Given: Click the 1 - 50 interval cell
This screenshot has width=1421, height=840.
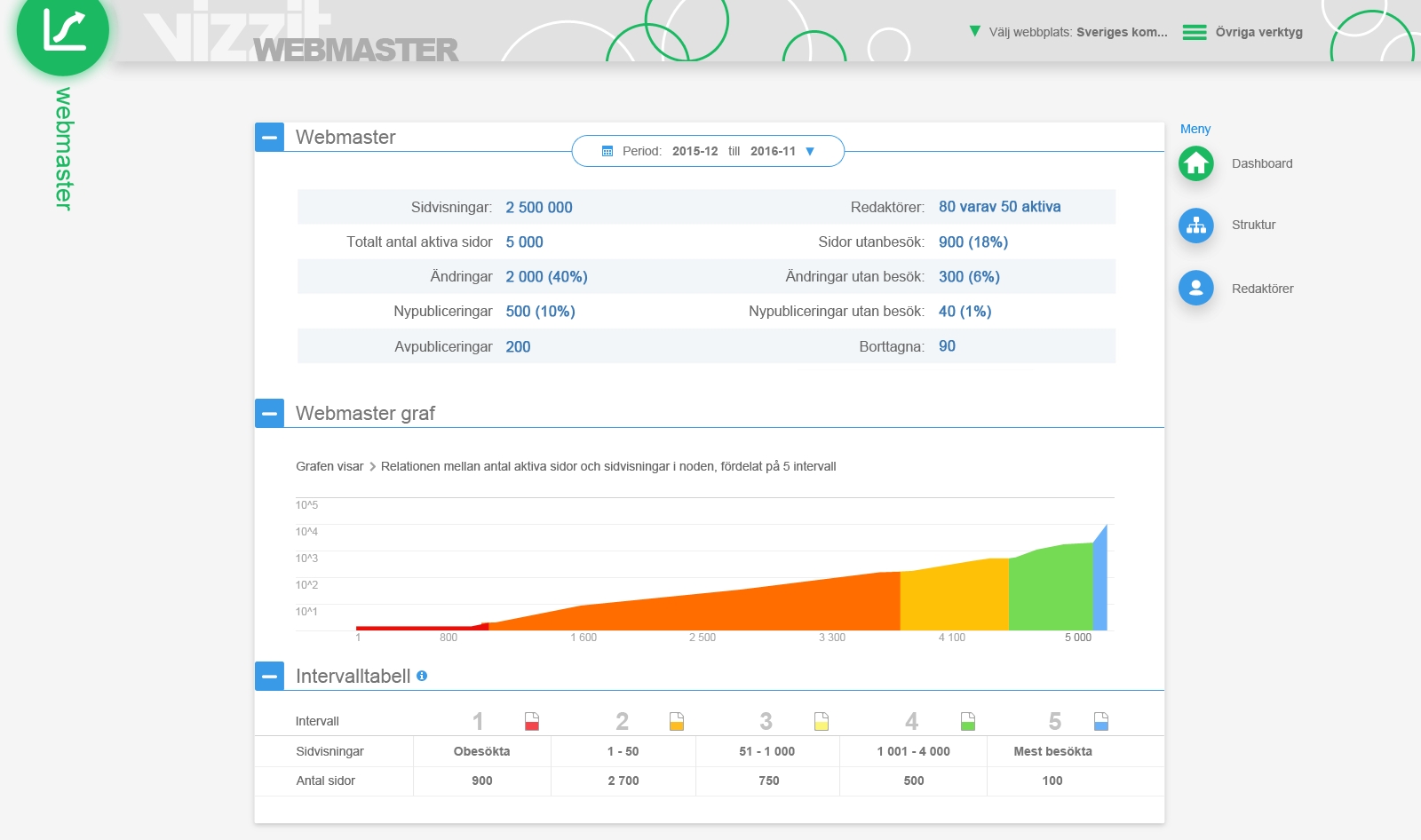Looking at the screenshot, I should 623,751.
